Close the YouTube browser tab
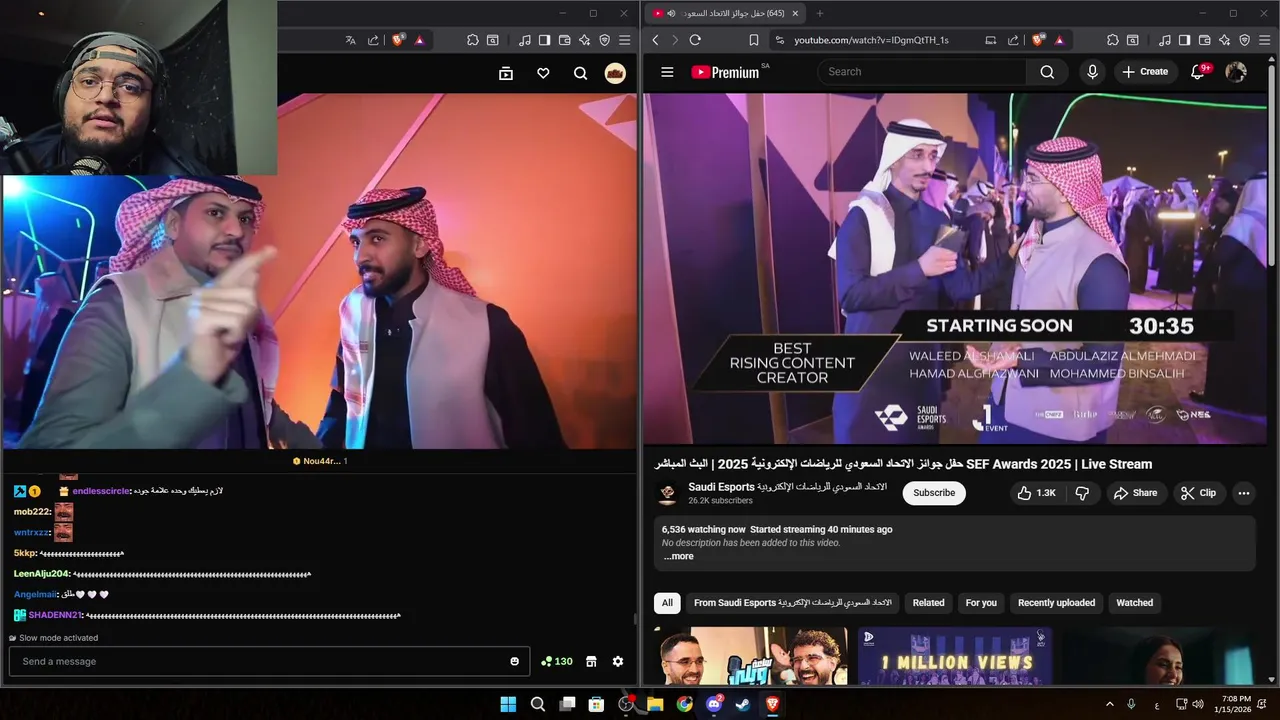 [x=795, y=13]
